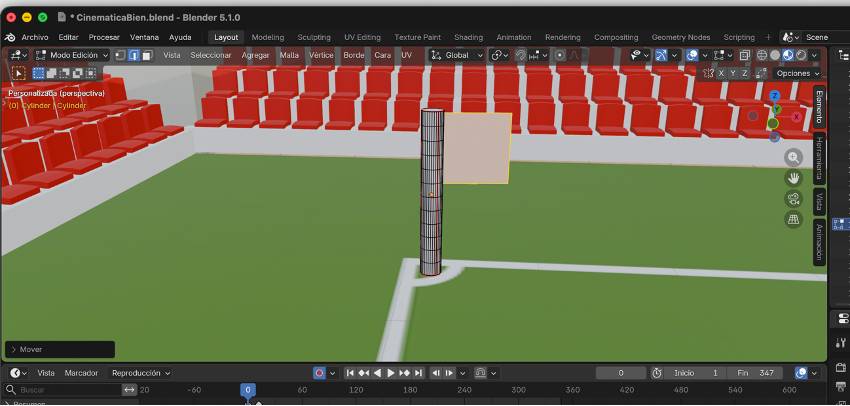850x406 pixels.
Task: Open the Procesar menu
Action: [104, 37]
